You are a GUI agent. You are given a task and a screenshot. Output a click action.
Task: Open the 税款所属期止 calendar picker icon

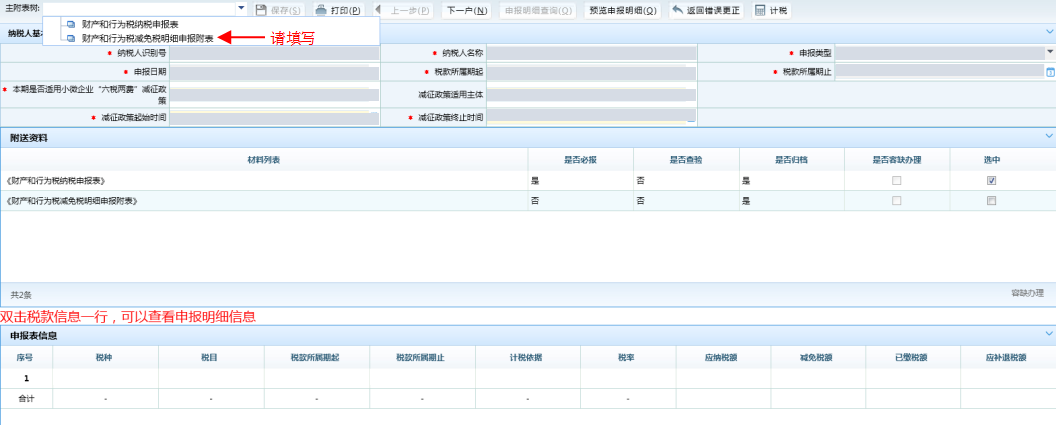[1051, 72]
